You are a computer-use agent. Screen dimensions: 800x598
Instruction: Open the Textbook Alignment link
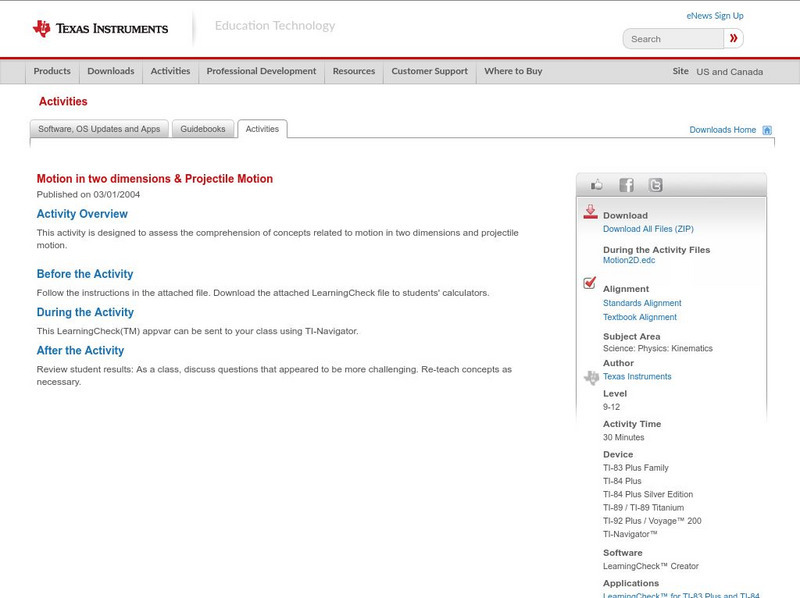pyautogui.click(x=640, y=317)
